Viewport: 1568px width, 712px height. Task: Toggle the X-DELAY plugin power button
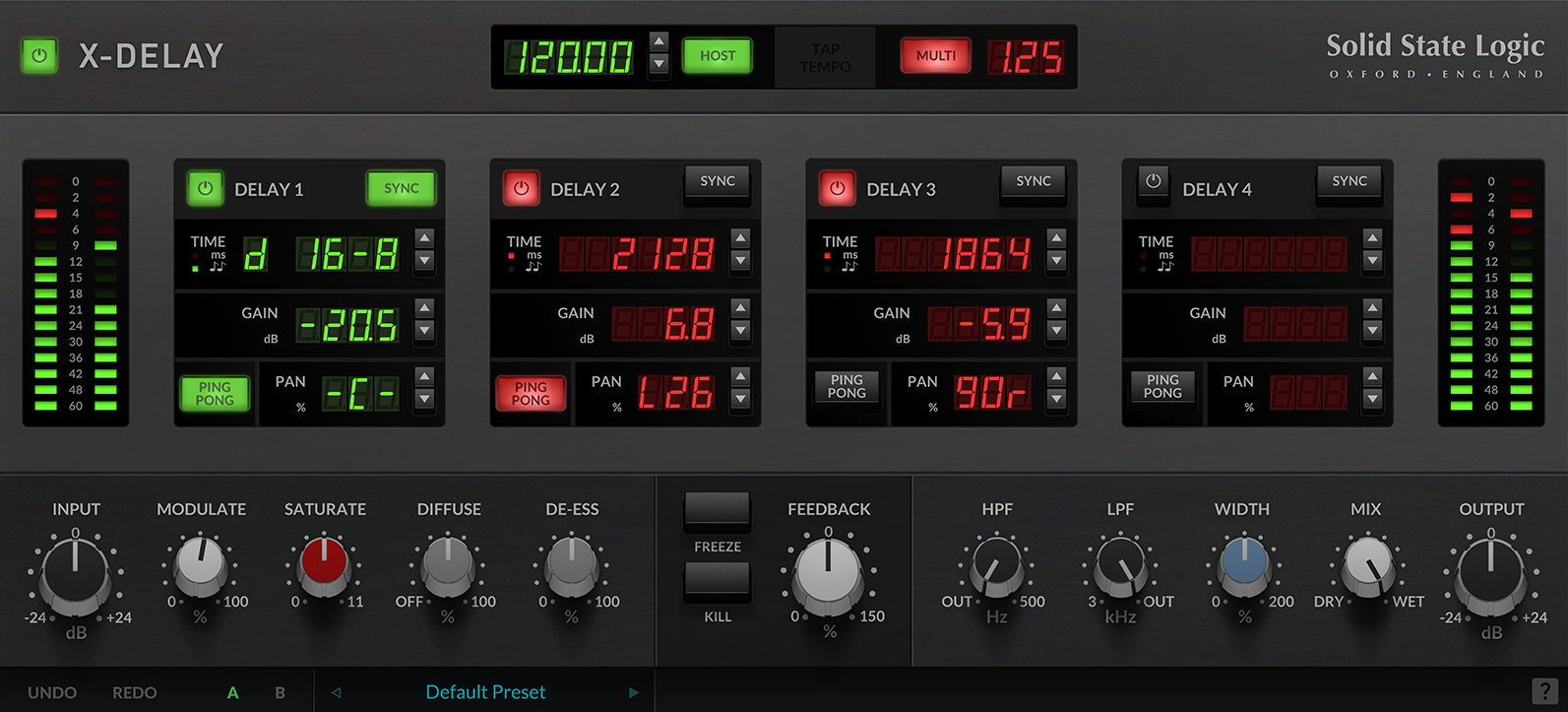39,56
